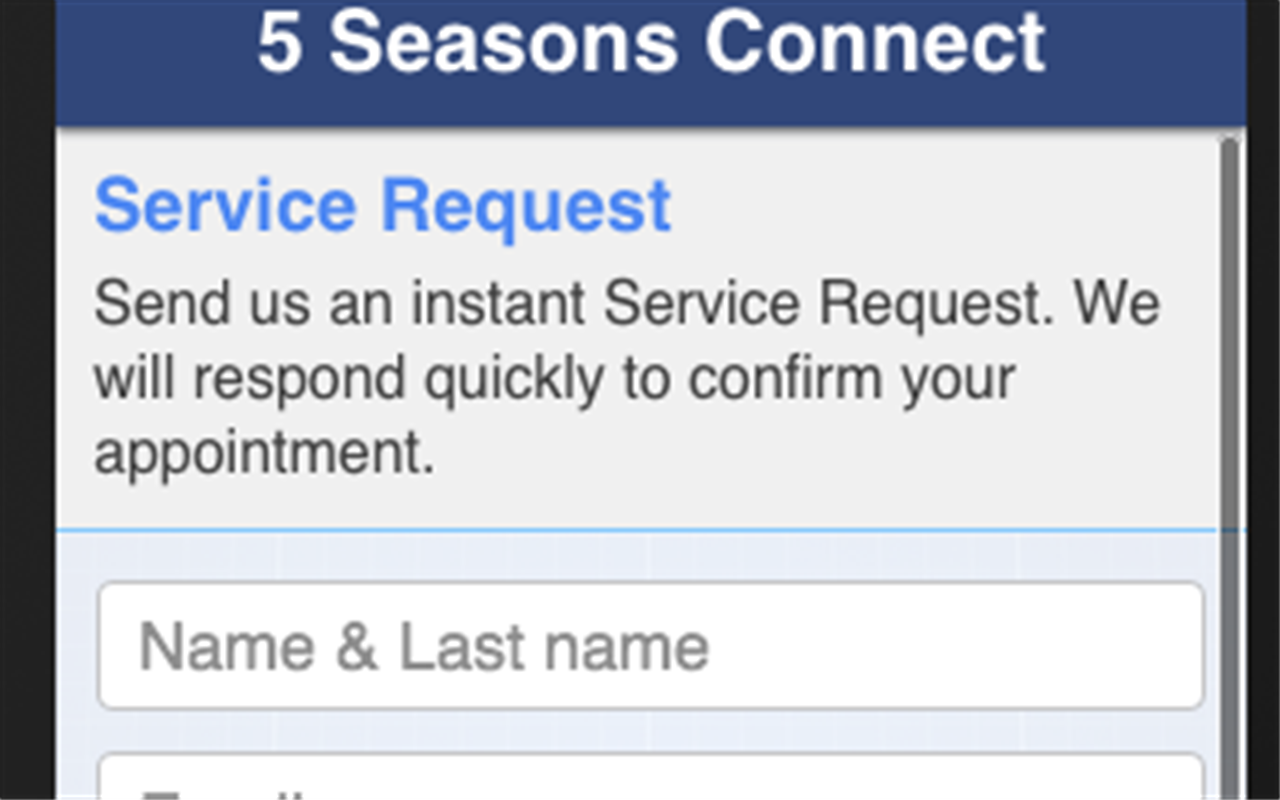Click the black margin left of the app

click(x=27, y=400)
